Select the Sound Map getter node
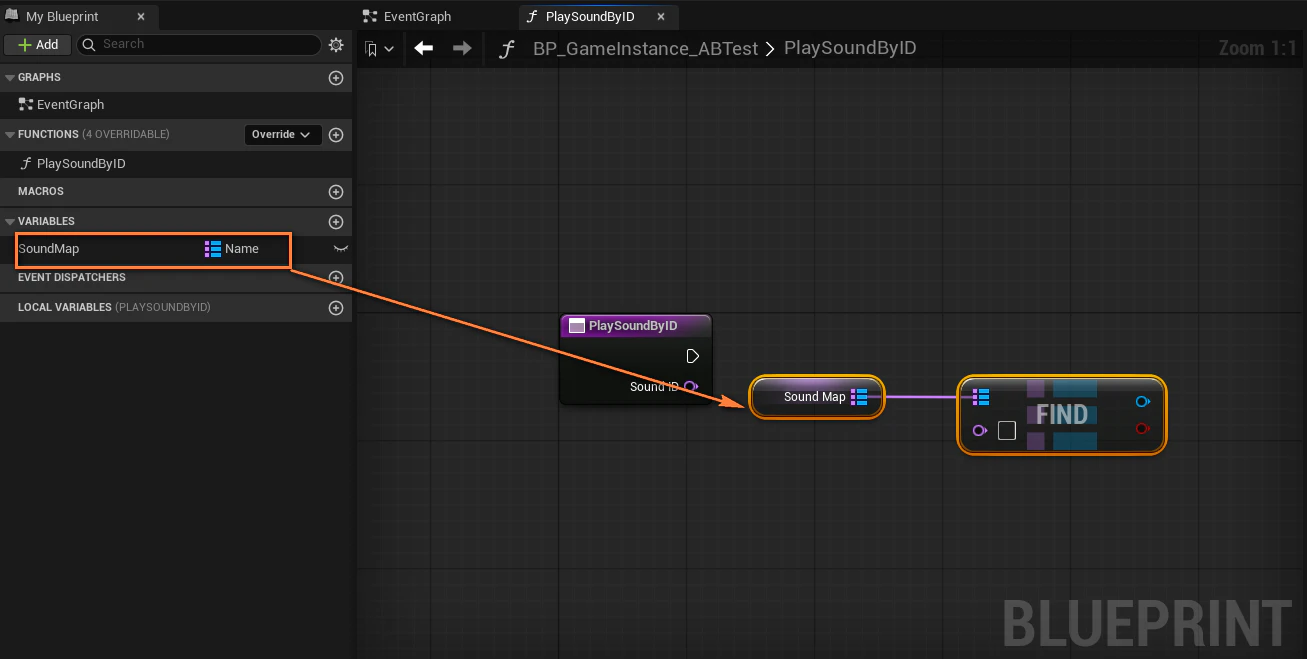 pyautogui.click(x=817, y=397)
